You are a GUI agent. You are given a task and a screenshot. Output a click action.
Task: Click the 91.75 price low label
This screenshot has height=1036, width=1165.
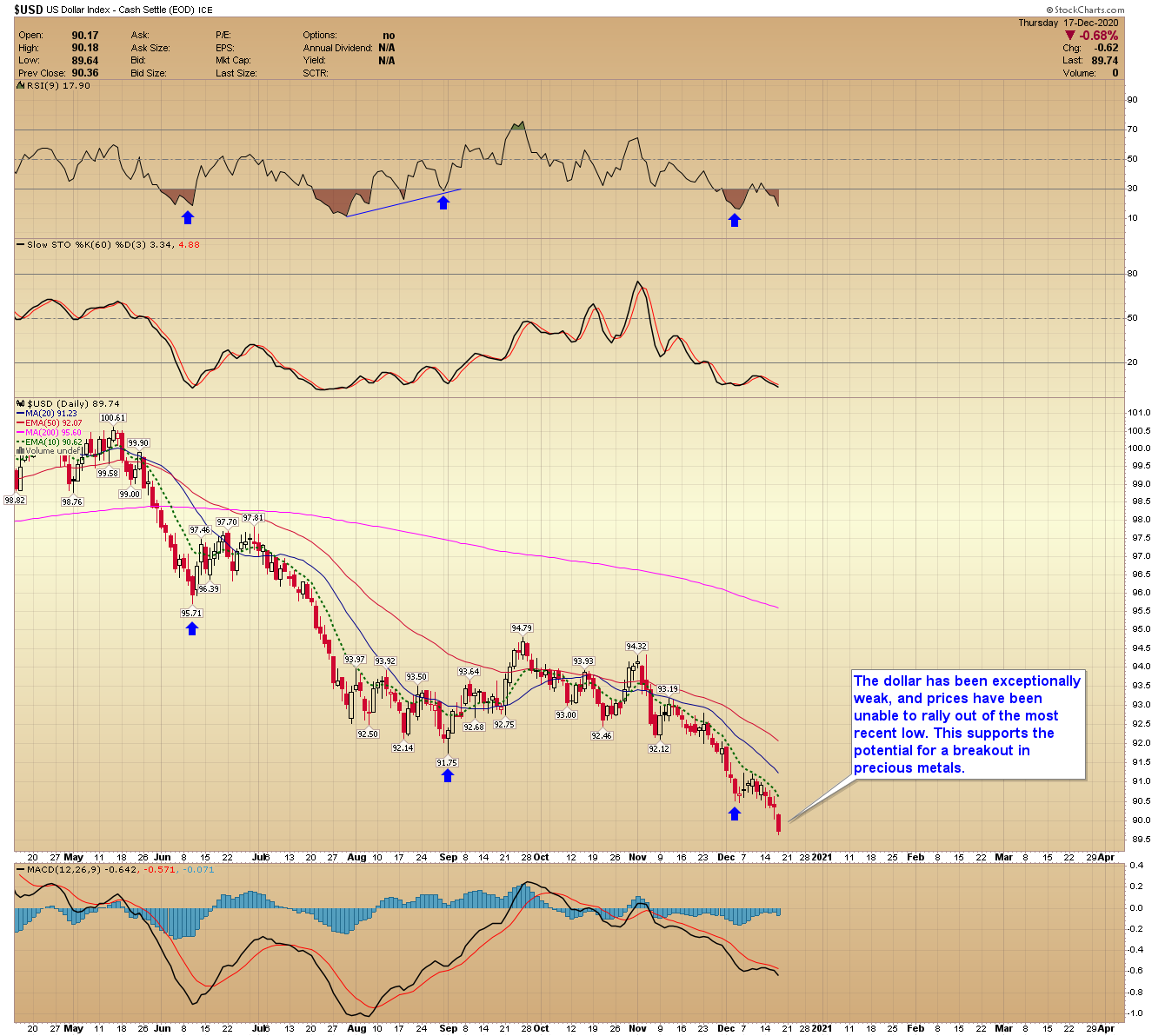447,763
